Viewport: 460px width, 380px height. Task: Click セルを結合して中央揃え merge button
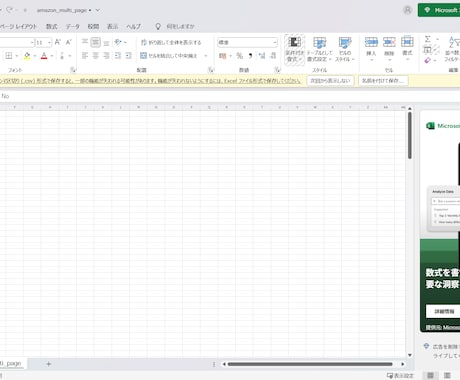tap(169, 56)
